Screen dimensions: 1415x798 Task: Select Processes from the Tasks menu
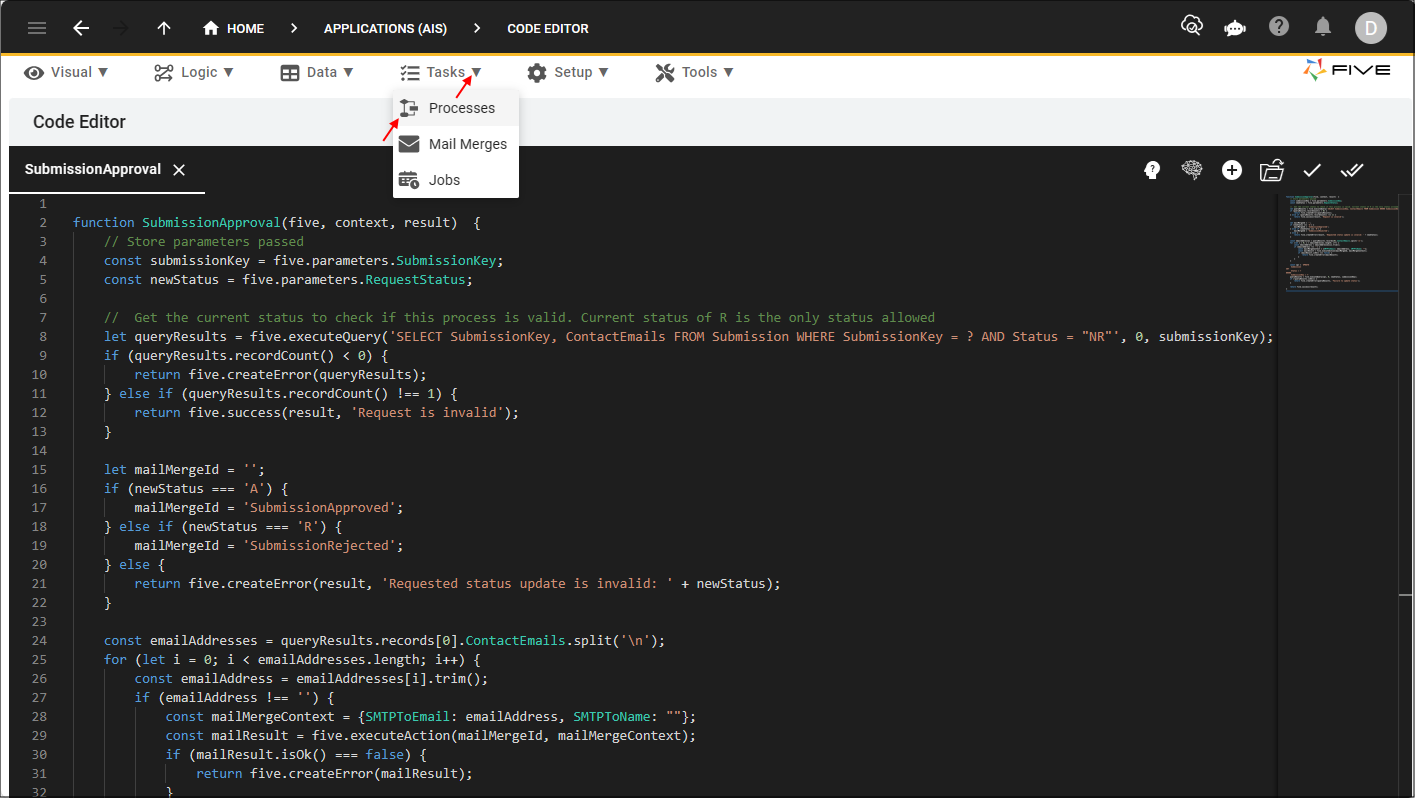[x=461, y=108]
